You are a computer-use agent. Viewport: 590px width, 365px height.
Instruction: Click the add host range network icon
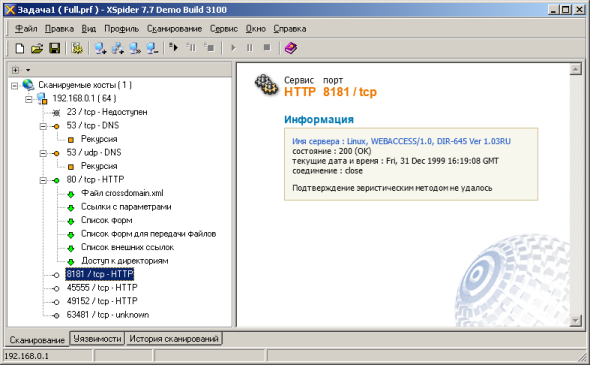tap(118, 48)
